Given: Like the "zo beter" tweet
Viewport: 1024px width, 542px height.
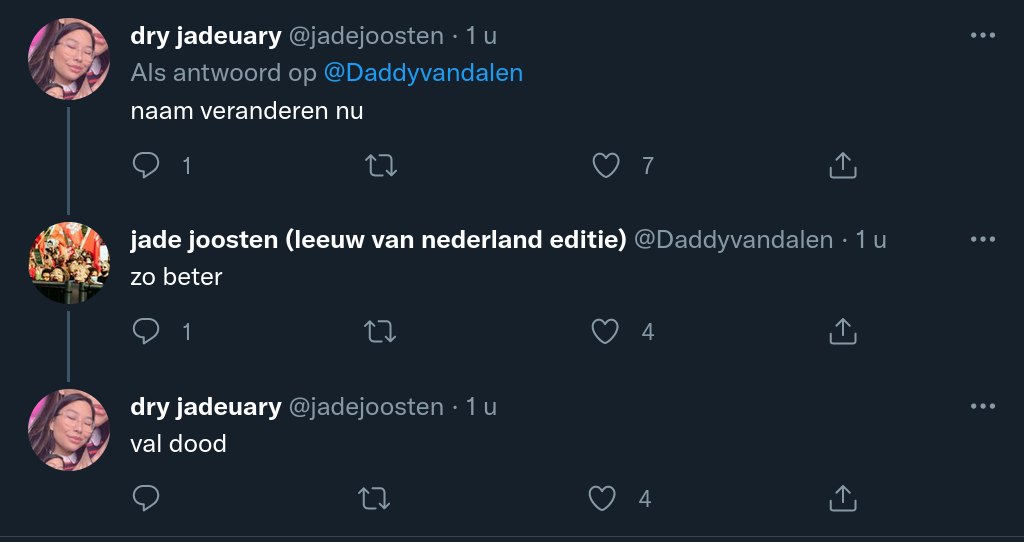Looking at the screenshot, I should point(606,331).
